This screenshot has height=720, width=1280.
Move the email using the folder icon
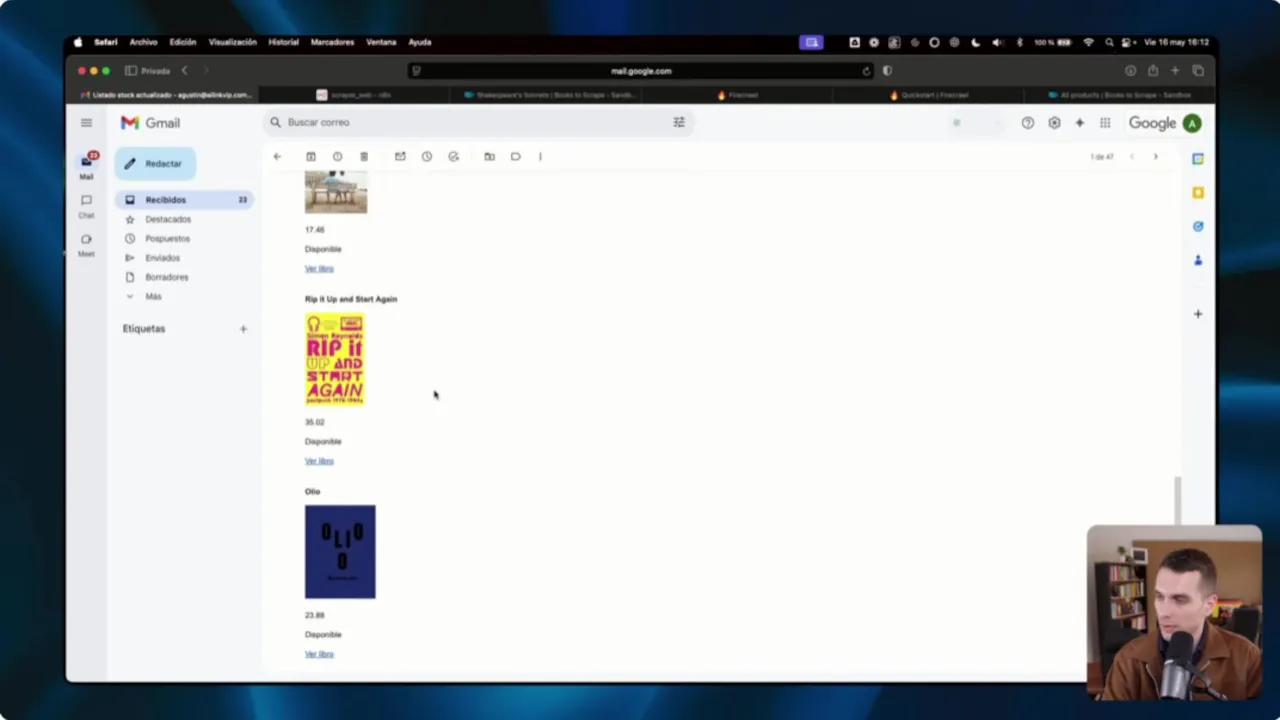click(x=489, y=157)
